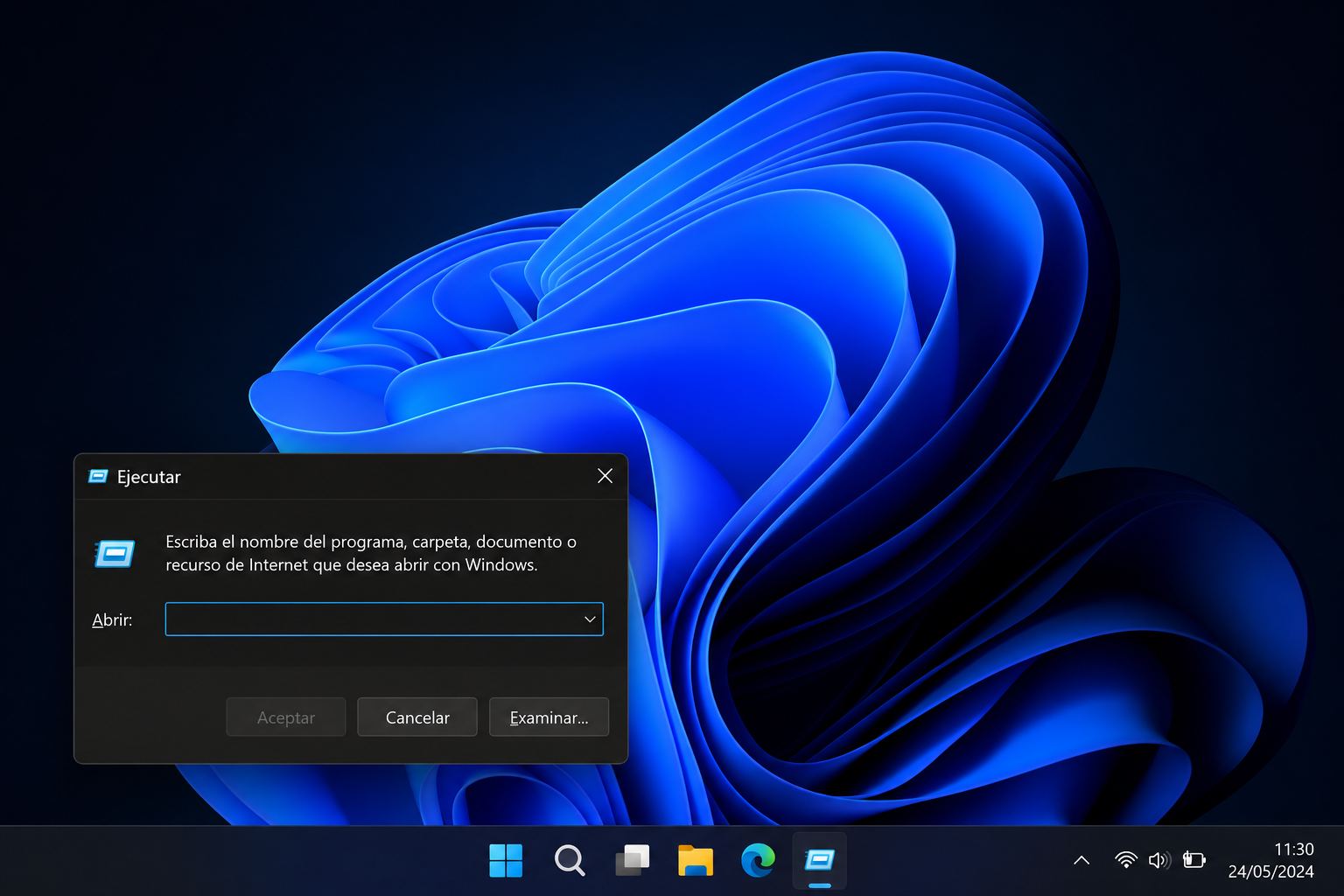Screen dimensions: 1344x896
Task: Show hidden system tray icons
Action: point(1081,860)
